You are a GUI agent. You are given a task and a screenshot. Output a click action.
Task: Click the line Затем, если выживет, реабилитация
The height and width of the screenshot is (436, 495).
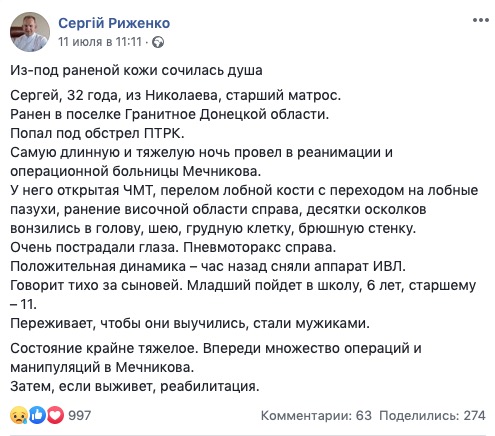[135, 387]
